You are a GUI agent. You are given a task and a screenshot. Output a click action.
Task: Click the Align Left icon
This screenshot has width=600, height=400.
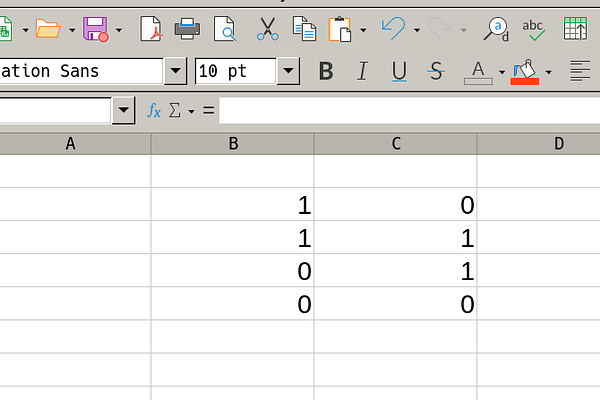pos(580,71)
